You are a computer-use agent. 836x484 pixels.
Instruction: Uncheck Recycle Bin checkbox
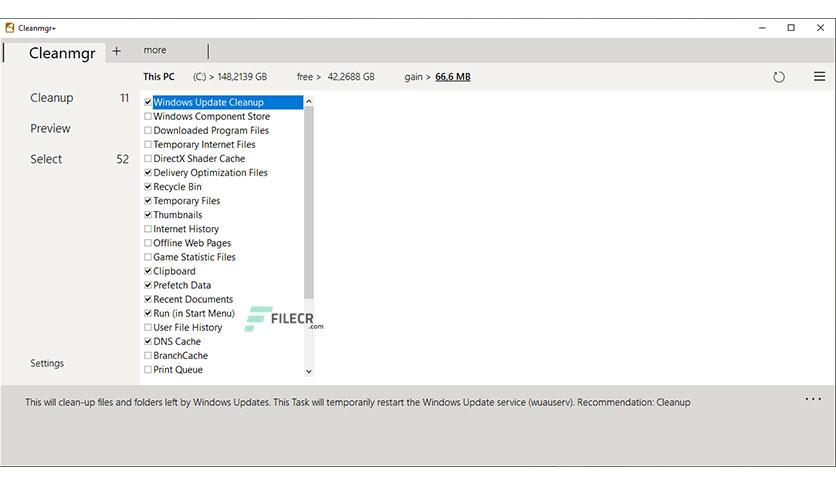coord(148,187)
